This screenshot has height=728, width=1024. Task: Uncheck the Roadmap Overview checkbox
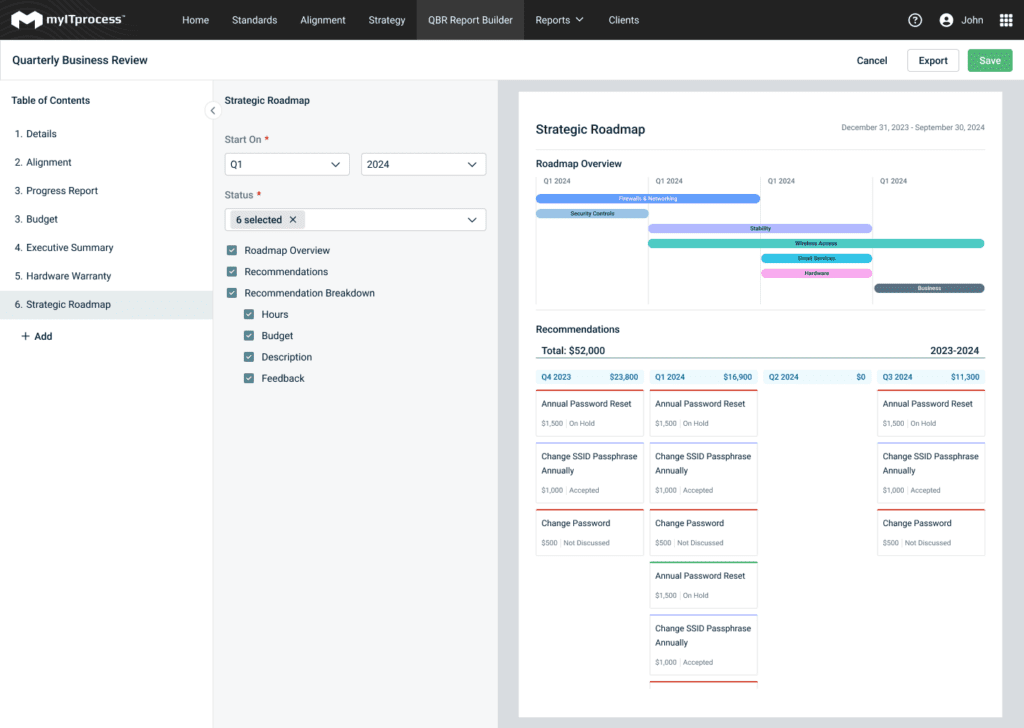coord(232,251)
